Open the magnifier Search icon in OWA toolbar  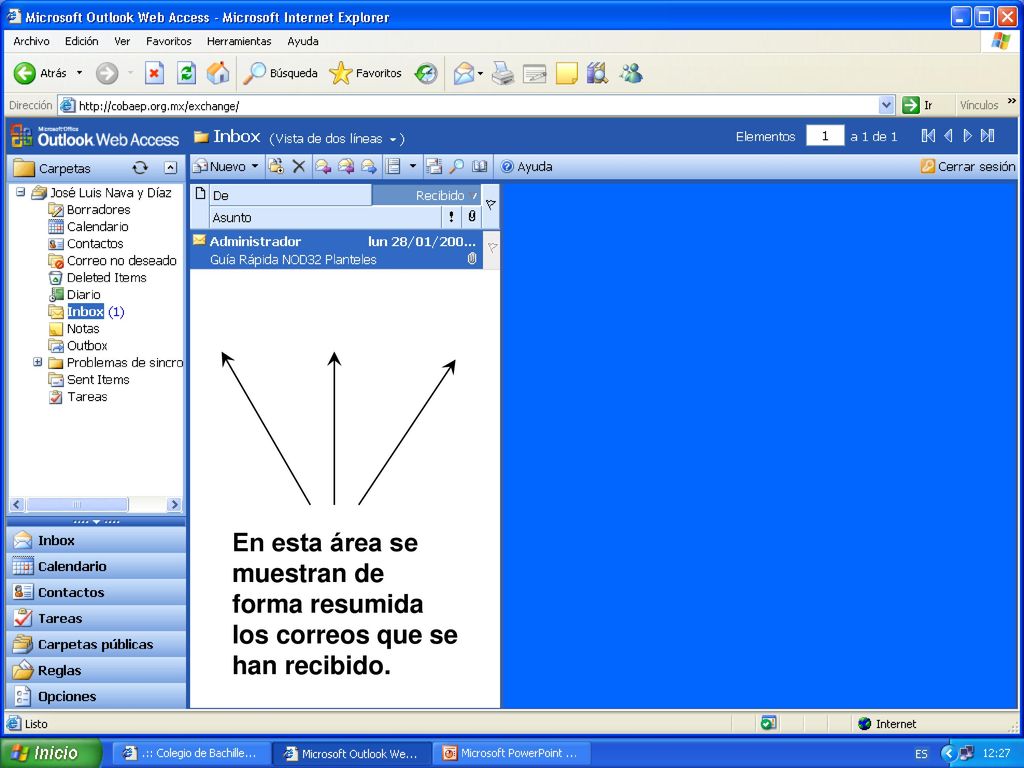[x=456, y=167]
